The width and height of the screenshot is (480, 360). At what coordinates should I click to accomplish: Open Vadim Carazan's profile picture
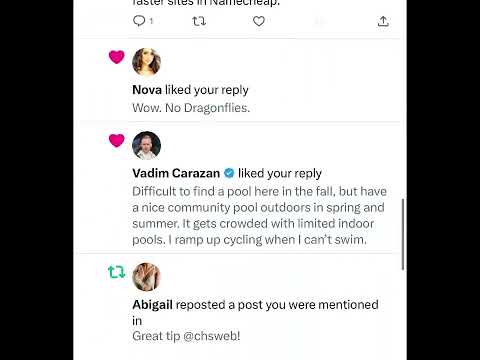146,145
